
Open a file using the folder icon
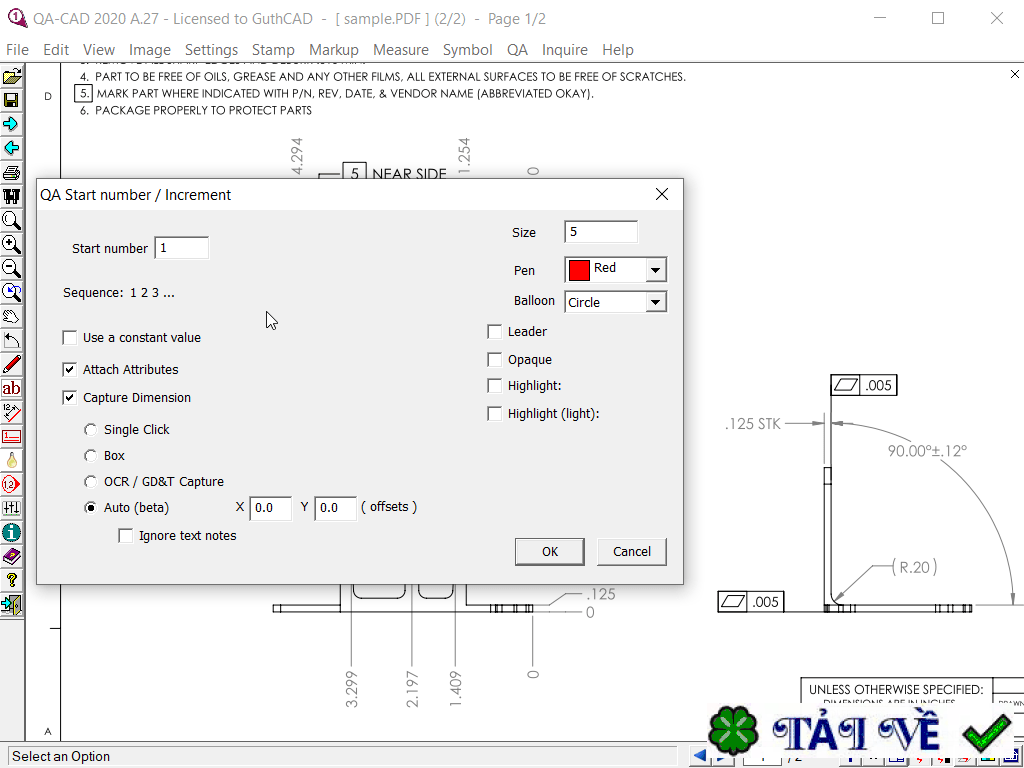tap(12, 76)
